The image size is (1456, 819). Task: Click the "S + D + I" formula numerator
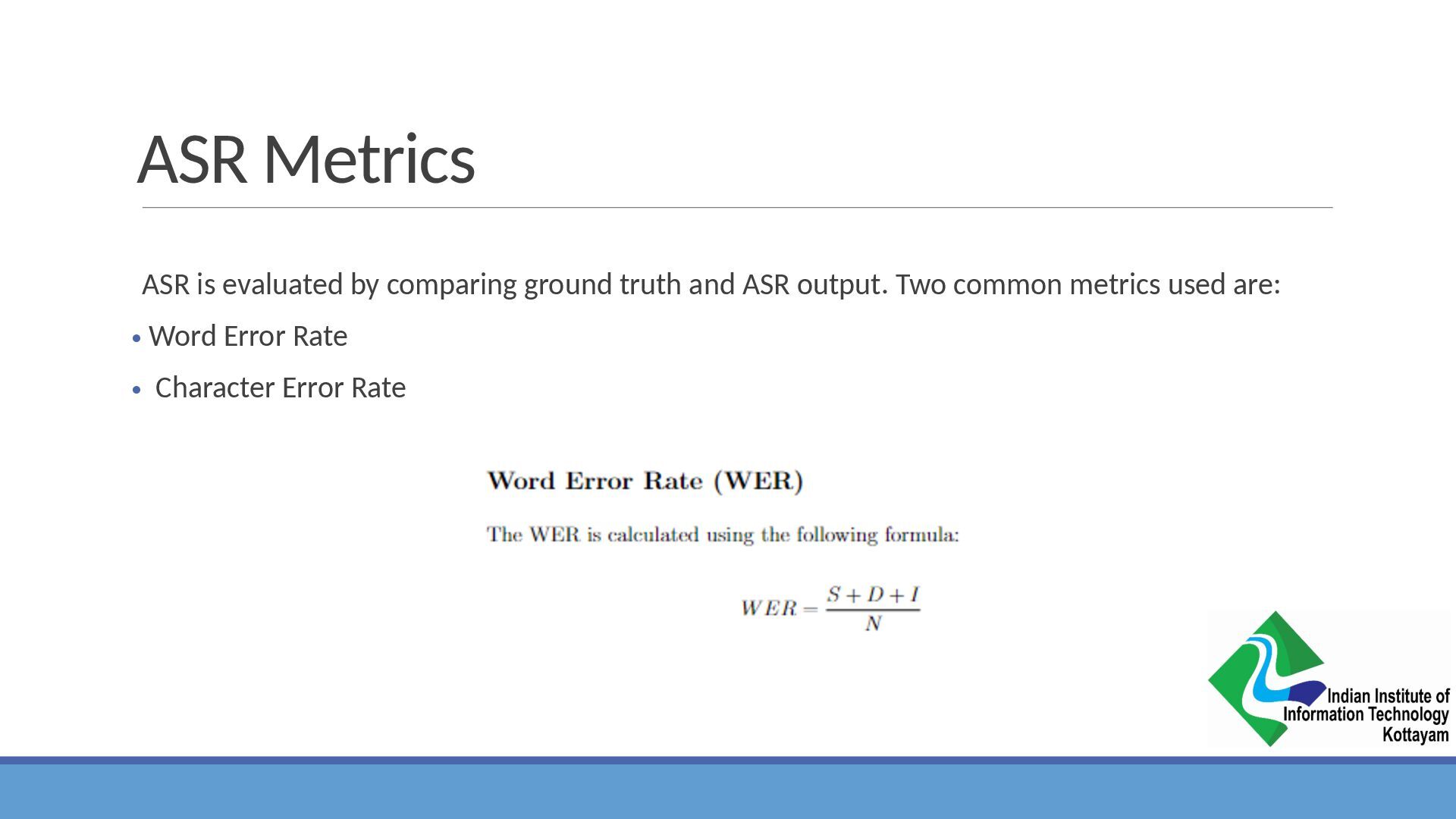(872, 595)
